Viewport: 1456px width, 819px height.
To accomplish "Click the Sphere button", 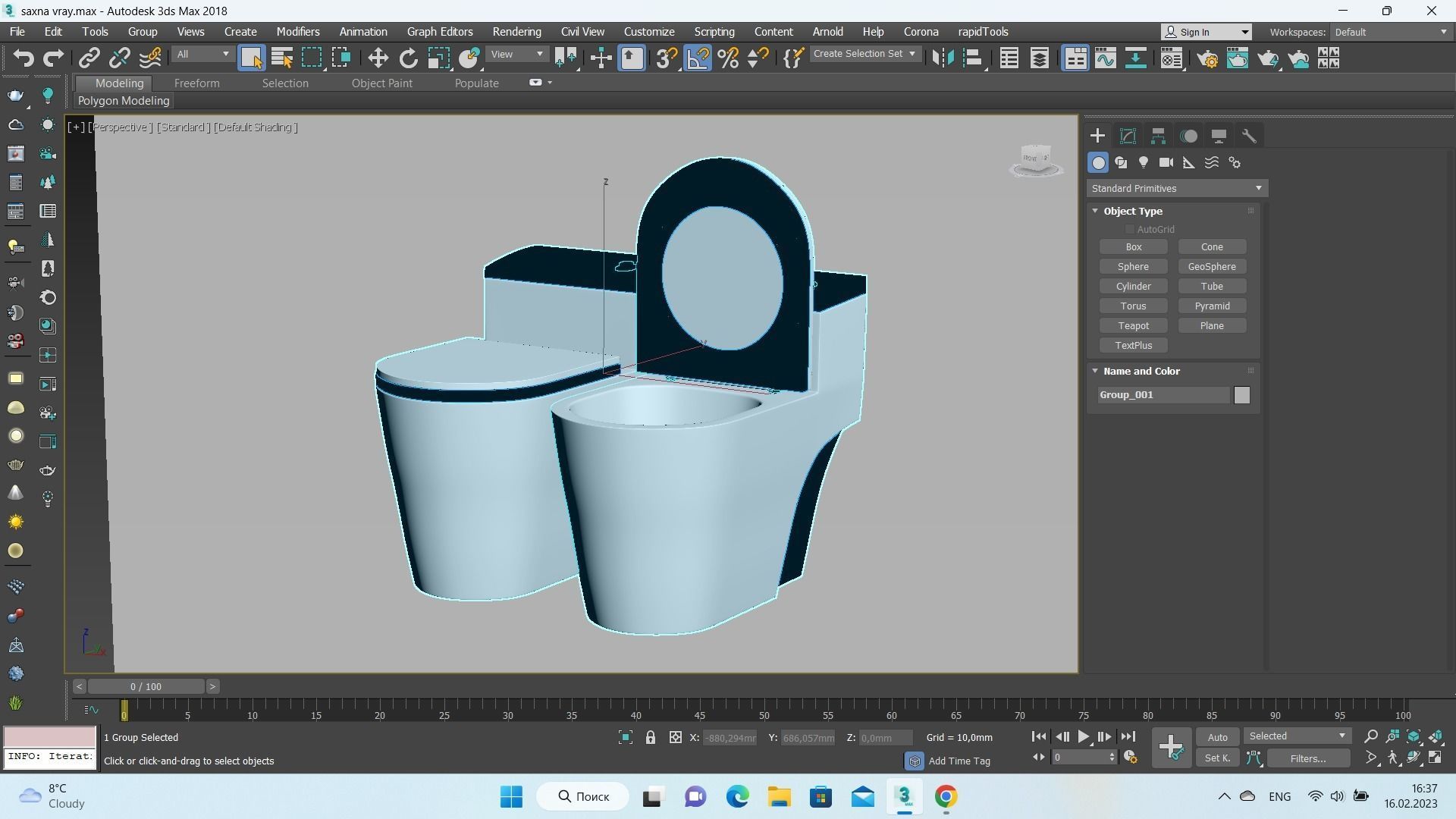I will coord(1133,267).
